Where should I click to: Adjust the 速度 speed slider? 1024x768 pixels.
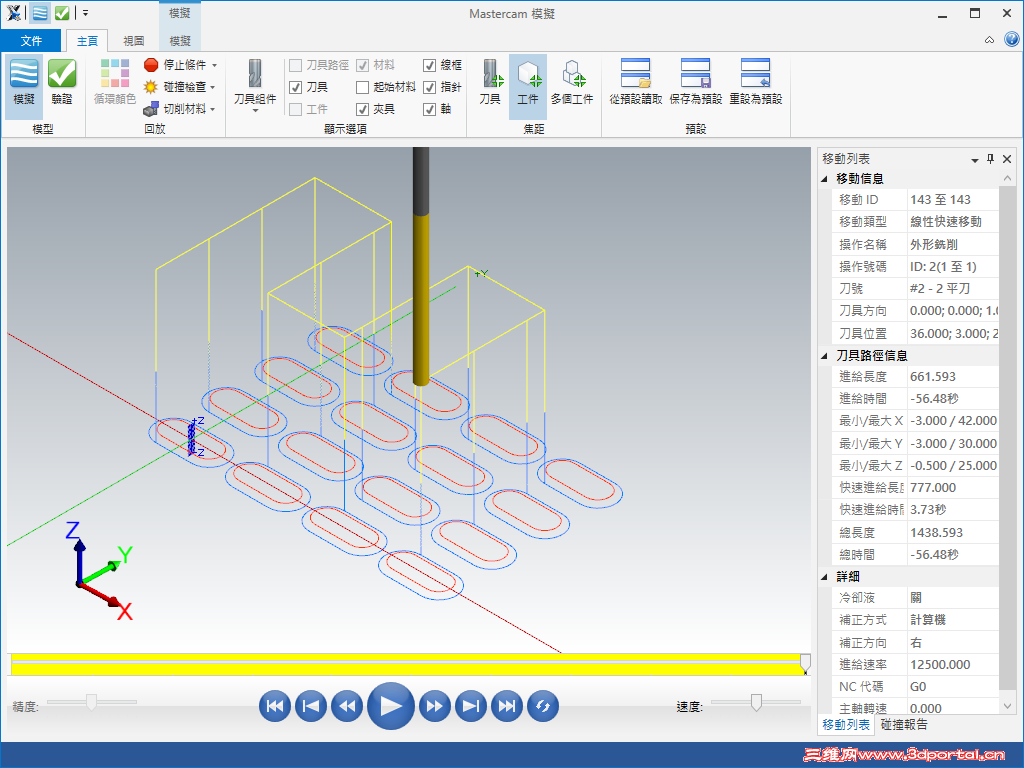click(x=756, y=702)
